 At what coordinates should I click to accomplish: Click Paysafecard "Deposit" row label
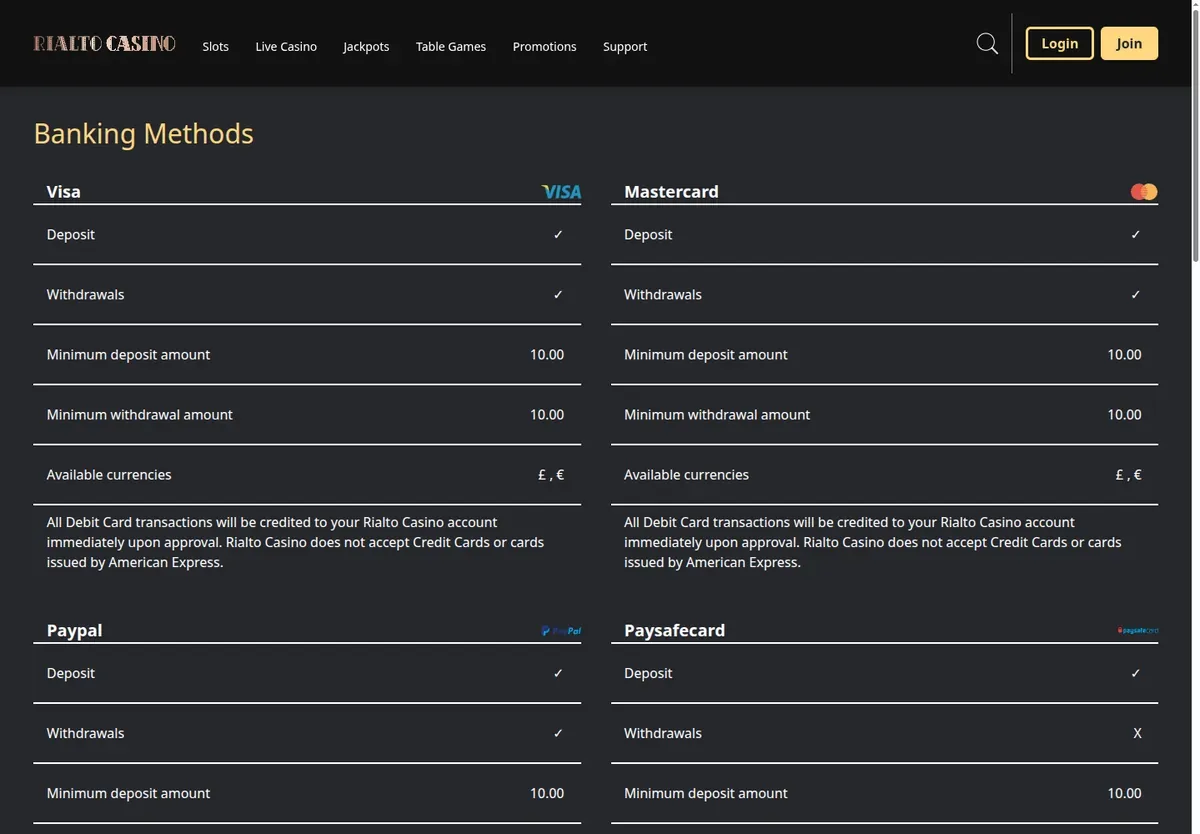648,673
